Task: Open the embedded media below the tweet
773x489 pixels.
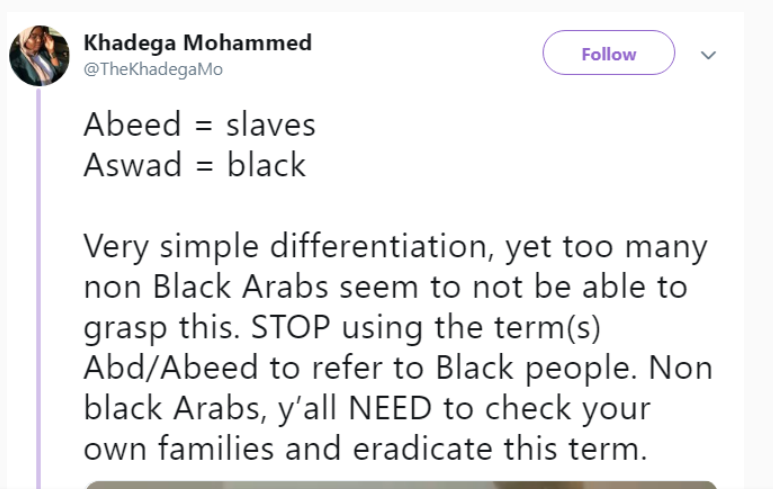Action: point(401,485)
